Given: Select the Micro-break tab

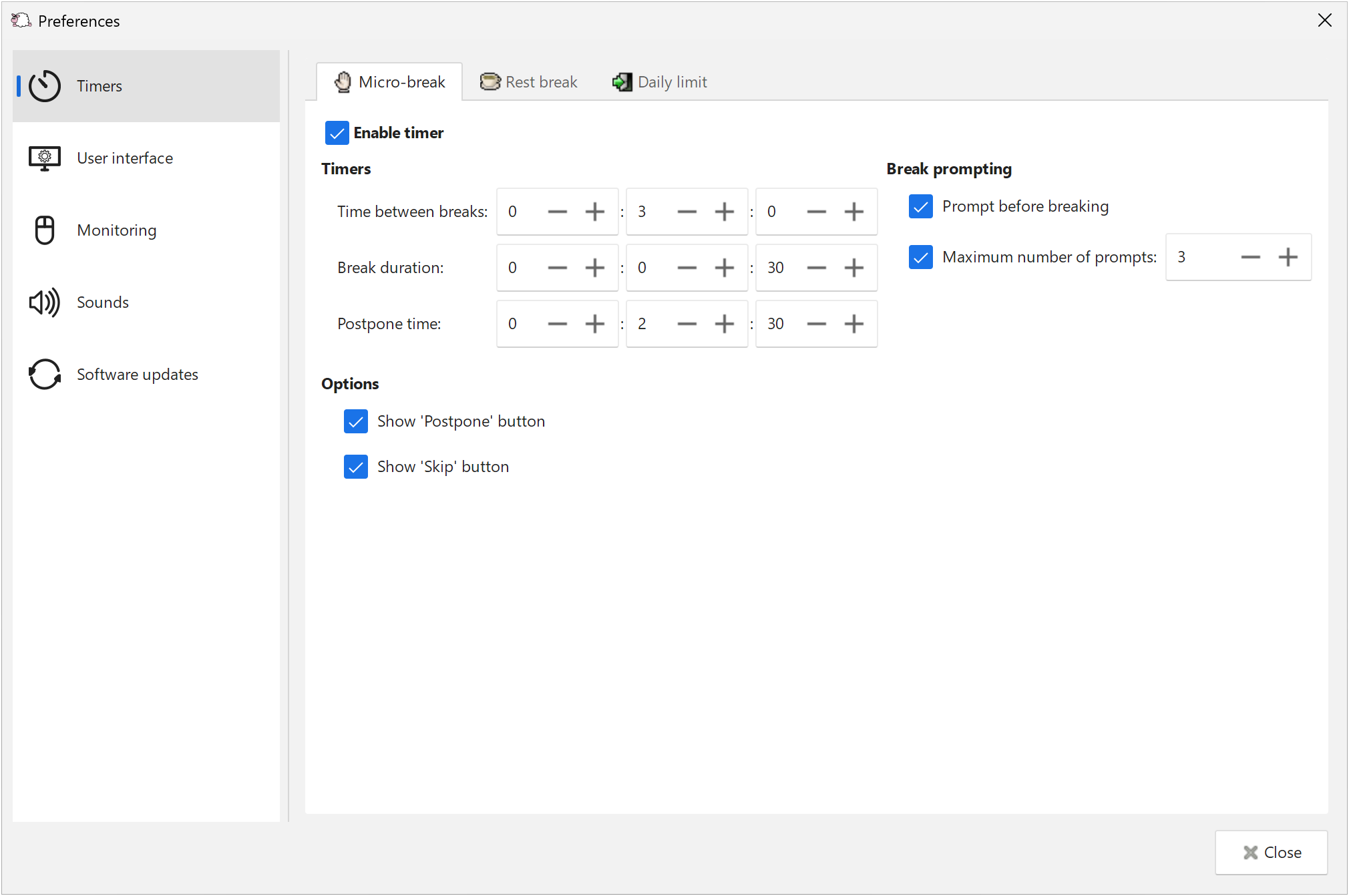Looking at the screenshot, I should [389, 82].
